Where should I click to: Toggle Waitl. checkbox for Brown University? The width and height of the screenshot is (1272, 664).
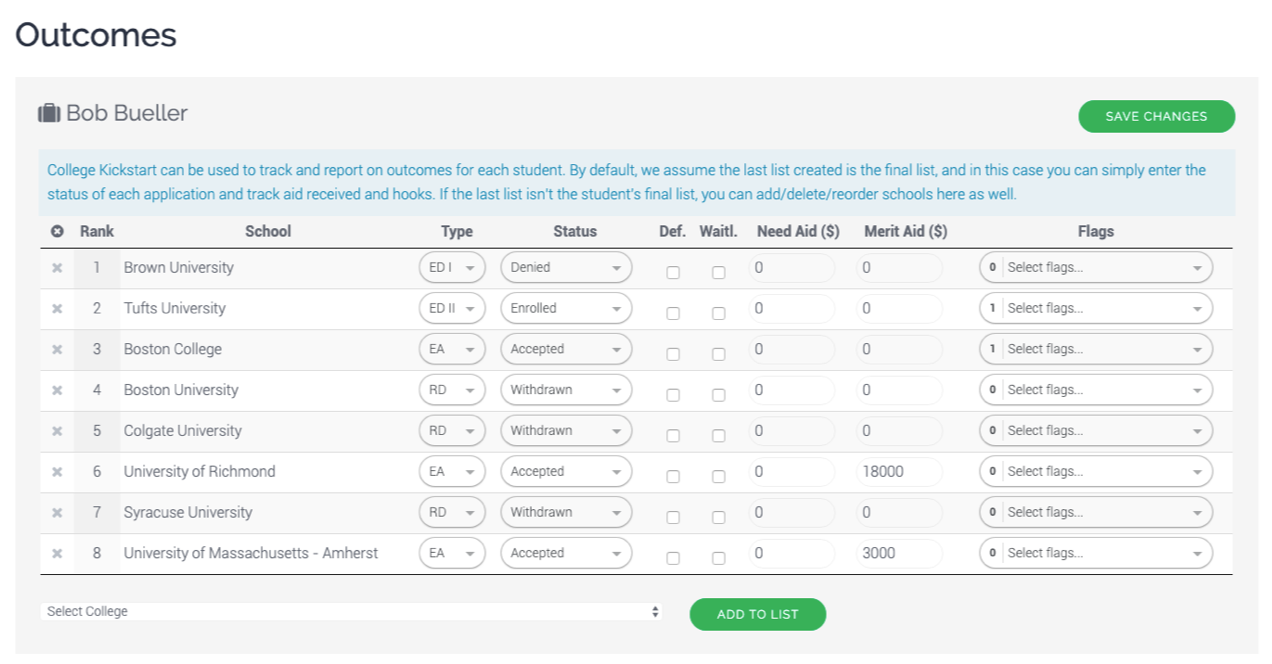718,272
